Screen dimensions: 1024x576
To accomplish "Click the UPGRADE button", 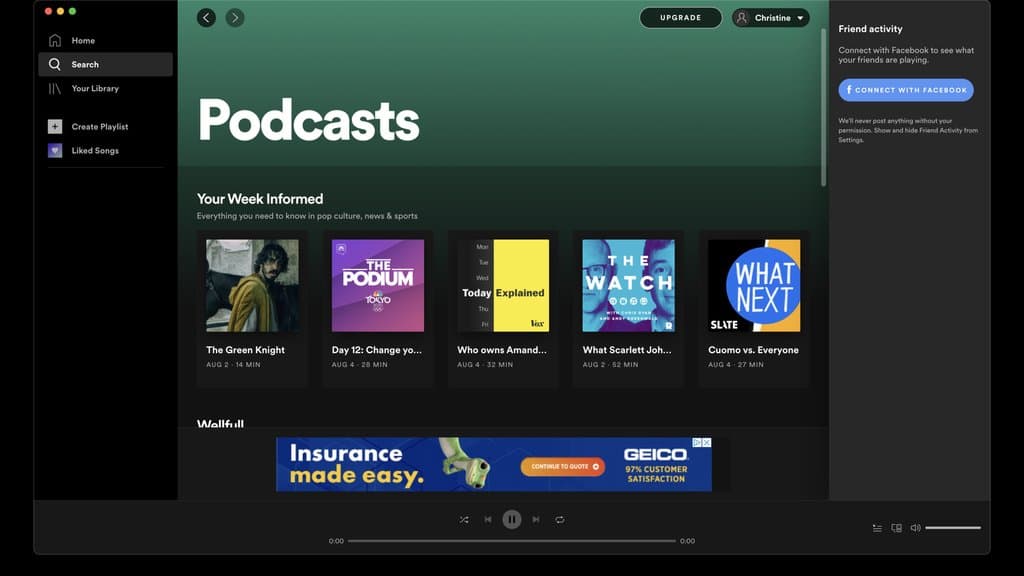I will point(680,18).
